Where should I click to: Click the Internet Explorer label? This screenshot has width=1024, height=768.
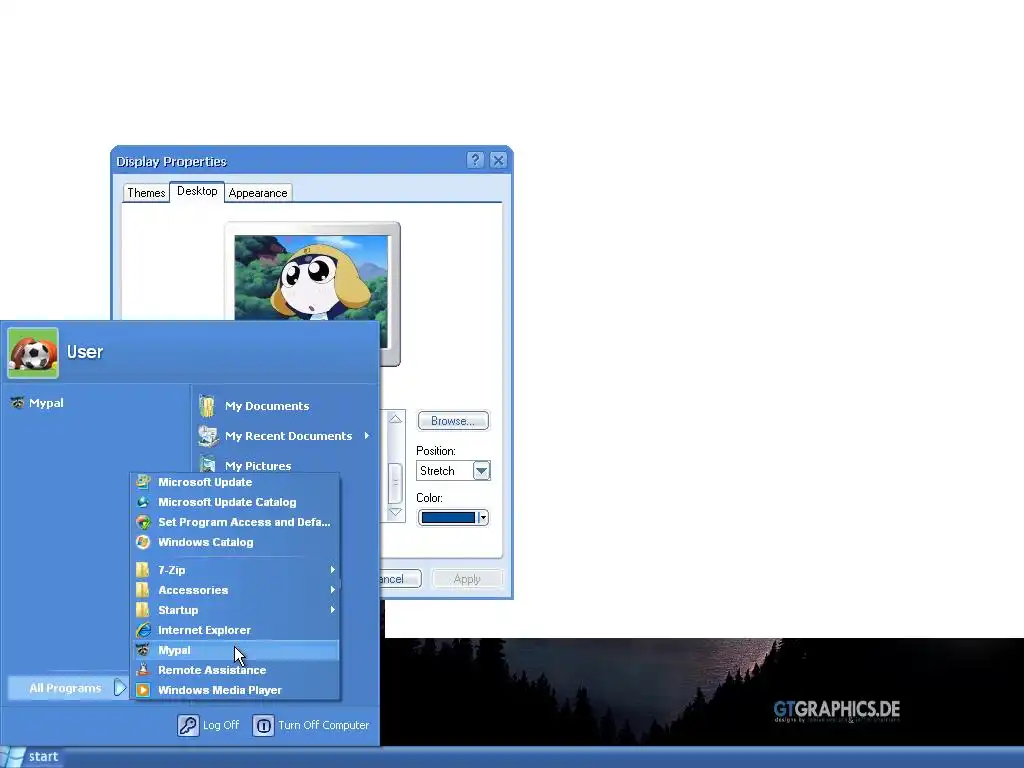click(x=204, y=630)
